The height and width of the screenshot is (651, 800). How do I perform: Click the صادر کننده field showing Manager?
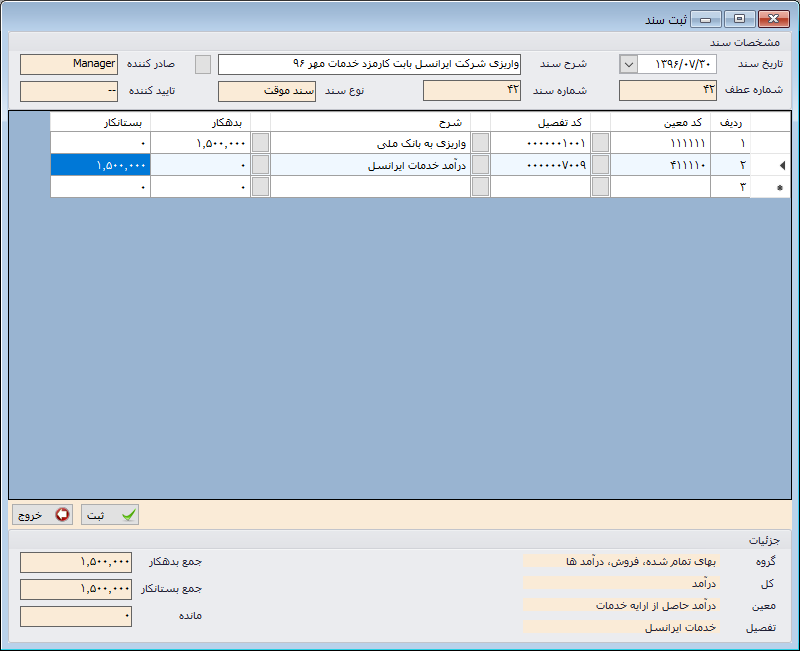tap(69, 64)
